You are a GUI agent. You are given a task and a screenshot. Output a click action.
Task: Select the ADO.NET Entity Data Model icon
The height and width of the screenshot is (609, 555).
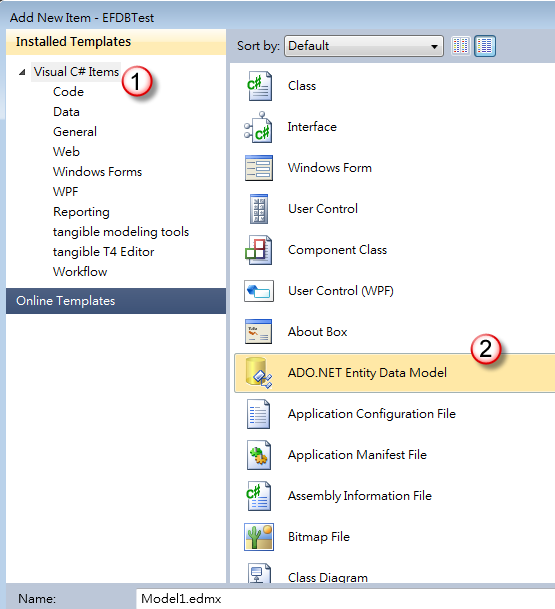(x=259, y=373)
